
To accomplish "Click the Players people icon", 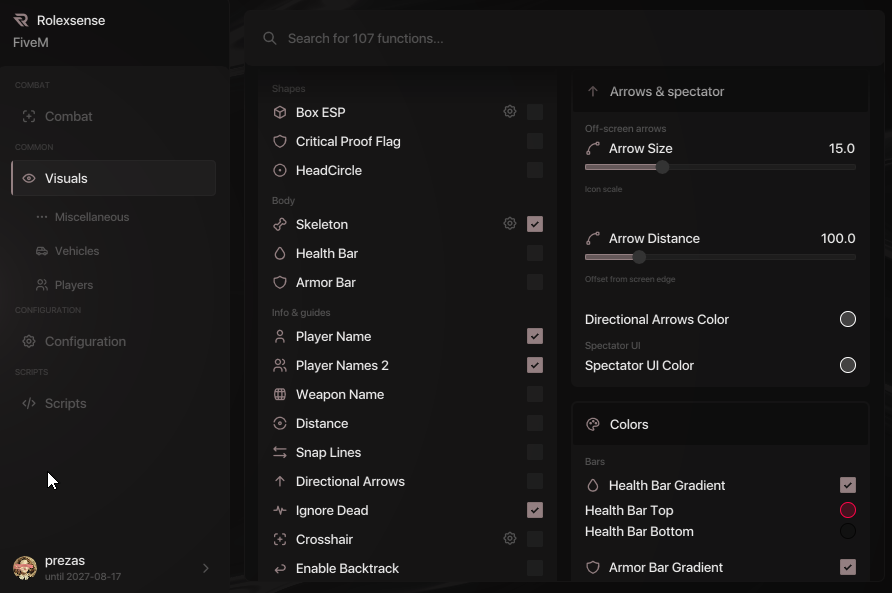I will click(x=42, y=285).
